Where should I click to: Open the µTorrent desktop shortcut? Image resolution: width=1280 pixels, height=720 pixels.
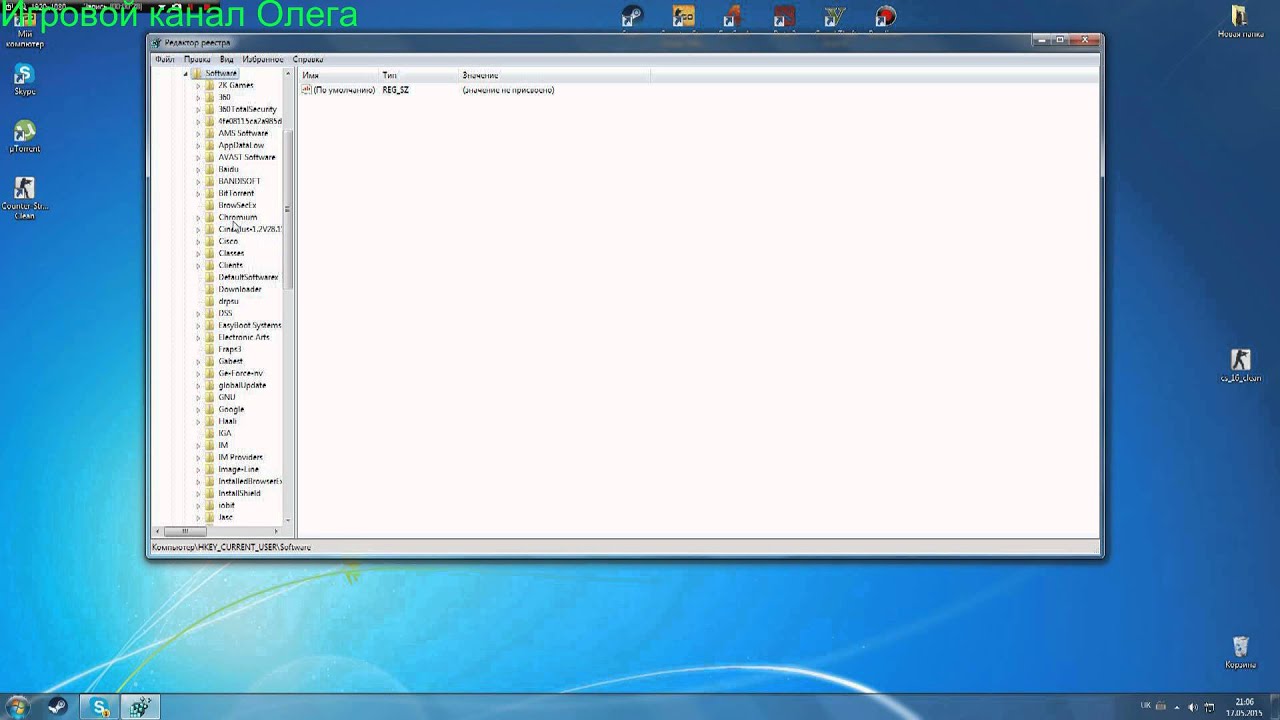[x=24, y=136]
